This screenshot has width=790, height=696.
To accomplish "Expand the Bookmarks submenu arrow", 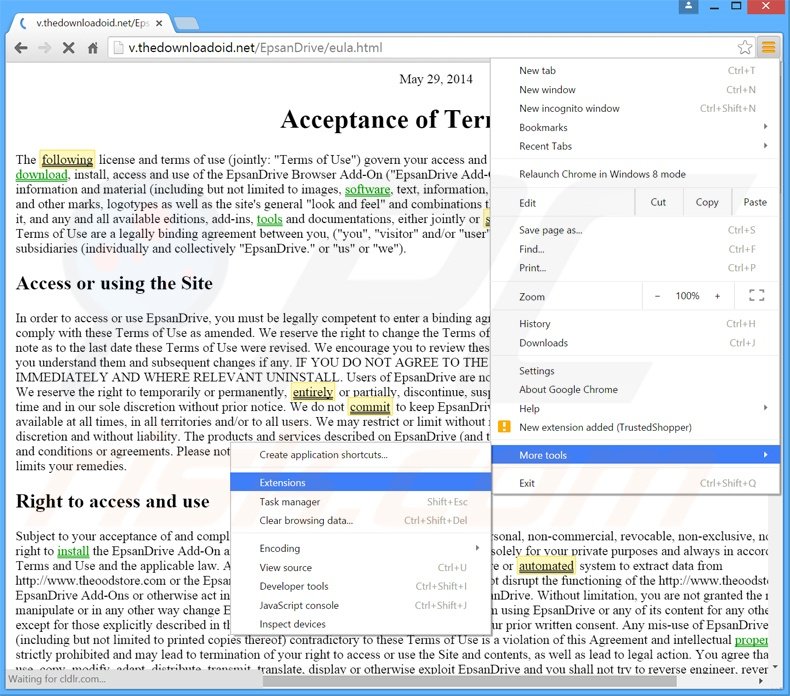I will [765, 126].
